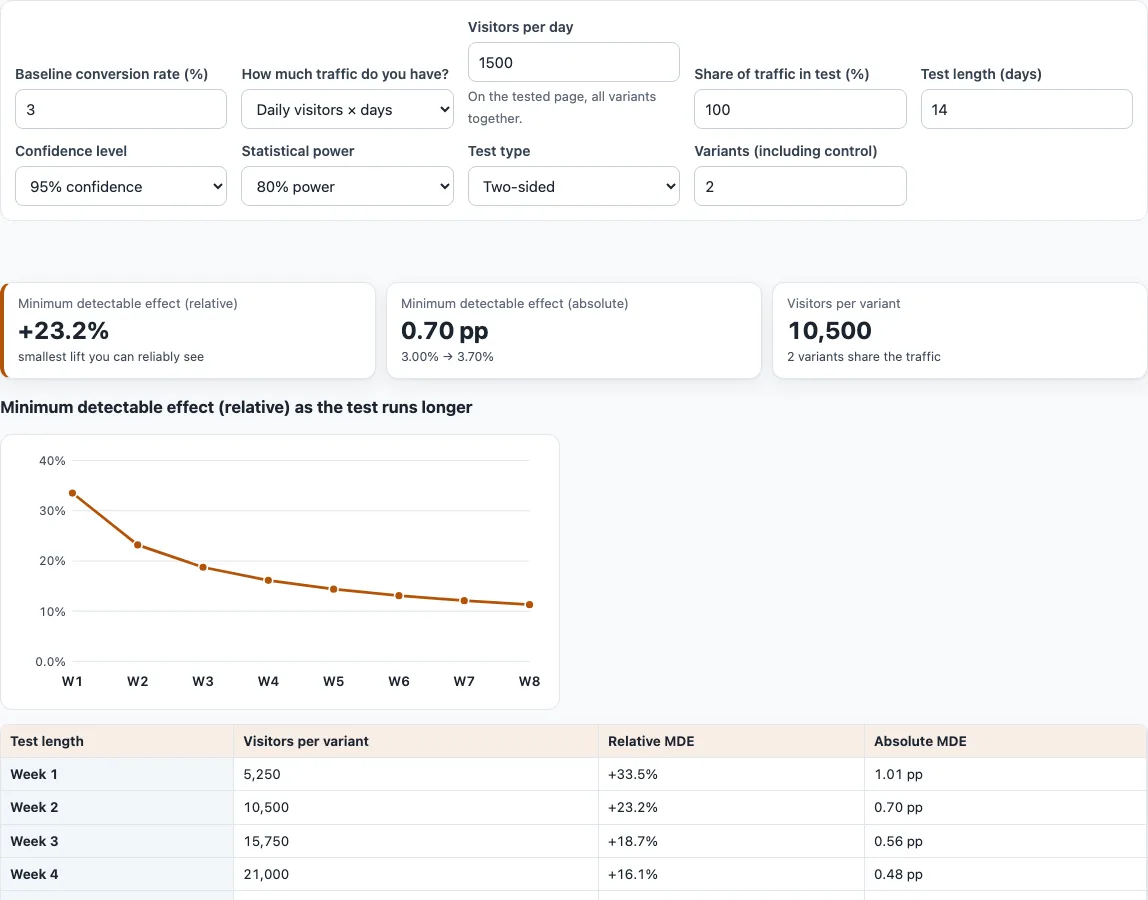The width and height of the screenshot is (1148, 900).
Task: Click the Baseline conversion rate input field
Action: tap(121, 109)
